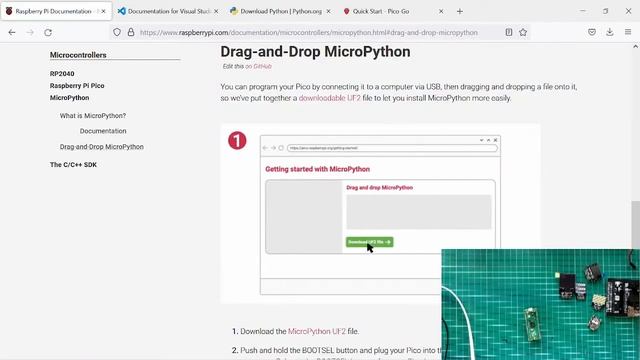Image resolution: width=640 pixels, height=360 pixels.
Task: Click the page vertical scrollbar thumb
Action: coord(636,224)
